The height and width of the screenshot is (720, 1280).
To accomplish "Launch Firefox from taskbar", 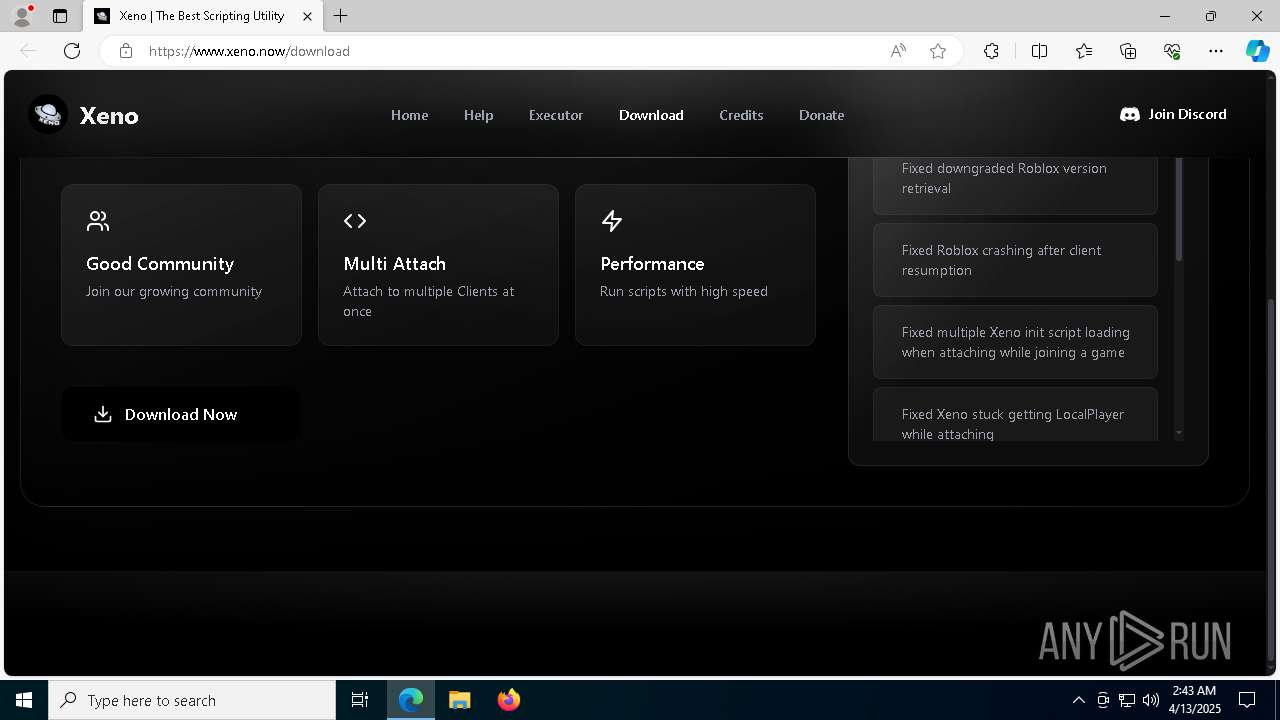I will pyautogui.click(x=509, y=700).
